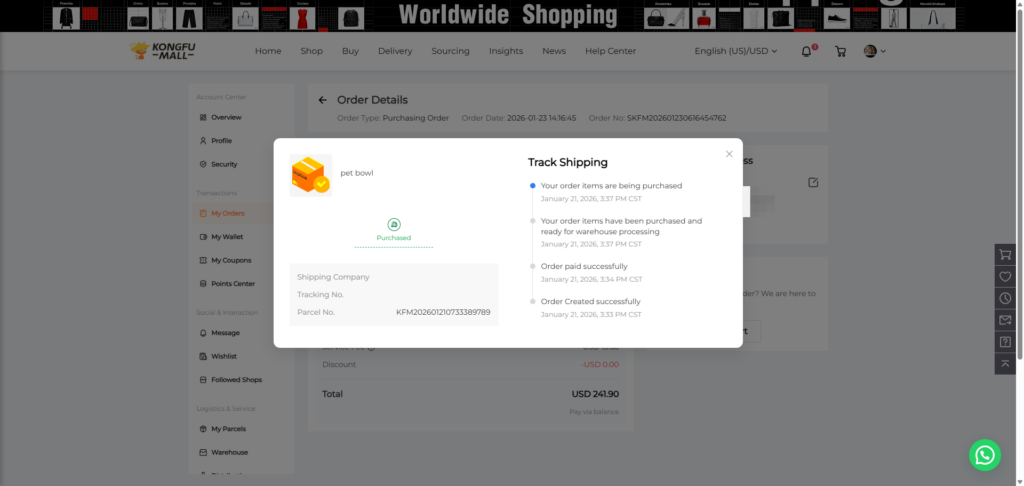The width and height of the screenshot is (1024, 486).
Task: Click the floating sidebar cart icon
Action: click(x=1005, y=254)
